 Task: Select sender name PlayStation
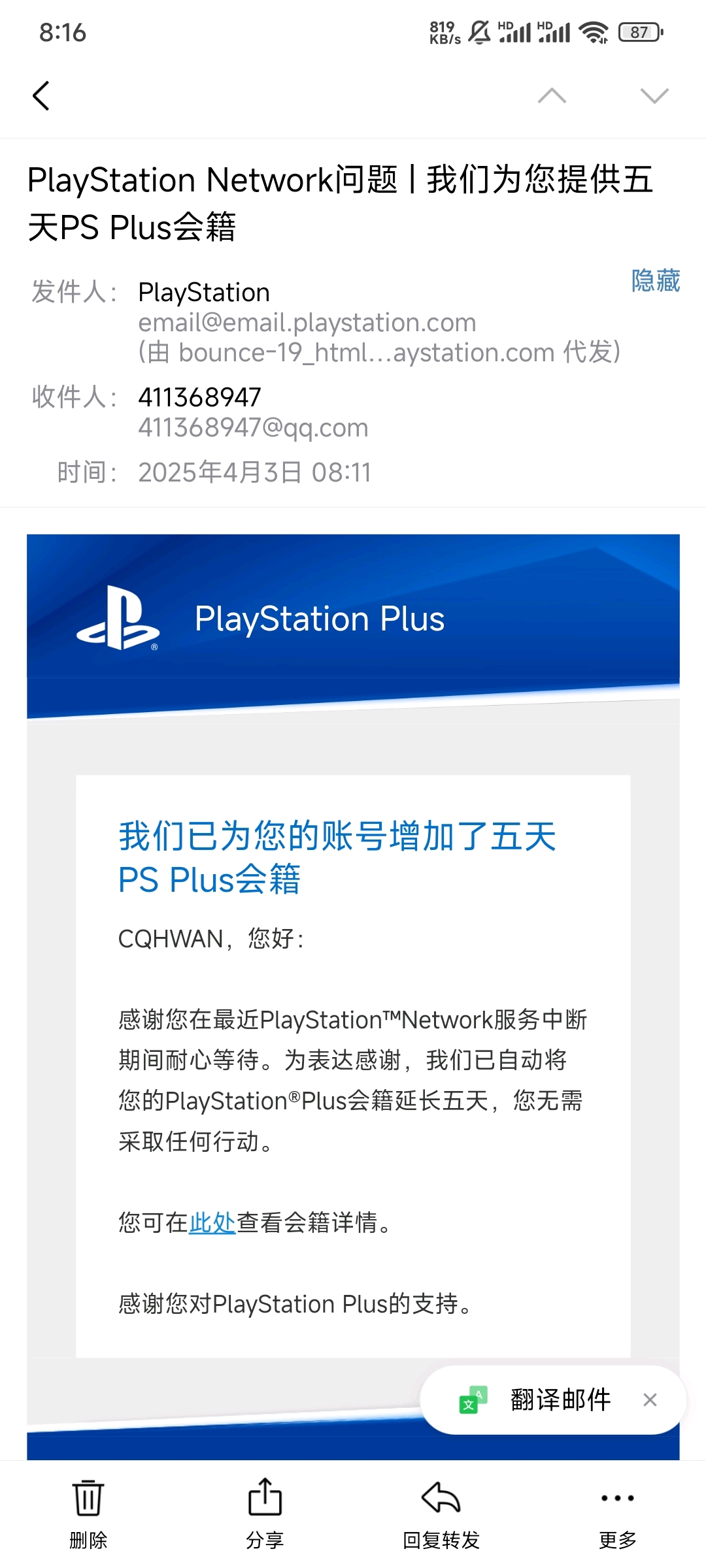tap(204, 292)
